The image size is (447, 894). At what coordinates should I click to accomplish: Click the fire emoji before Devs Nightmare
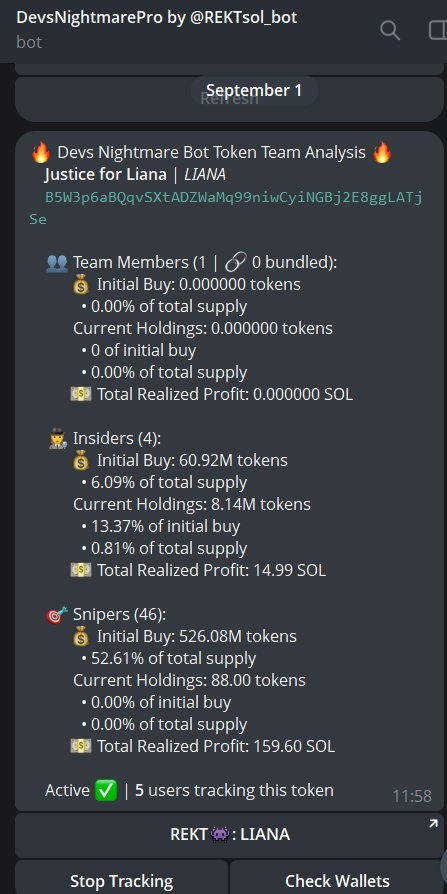click(x=41, y=153)
